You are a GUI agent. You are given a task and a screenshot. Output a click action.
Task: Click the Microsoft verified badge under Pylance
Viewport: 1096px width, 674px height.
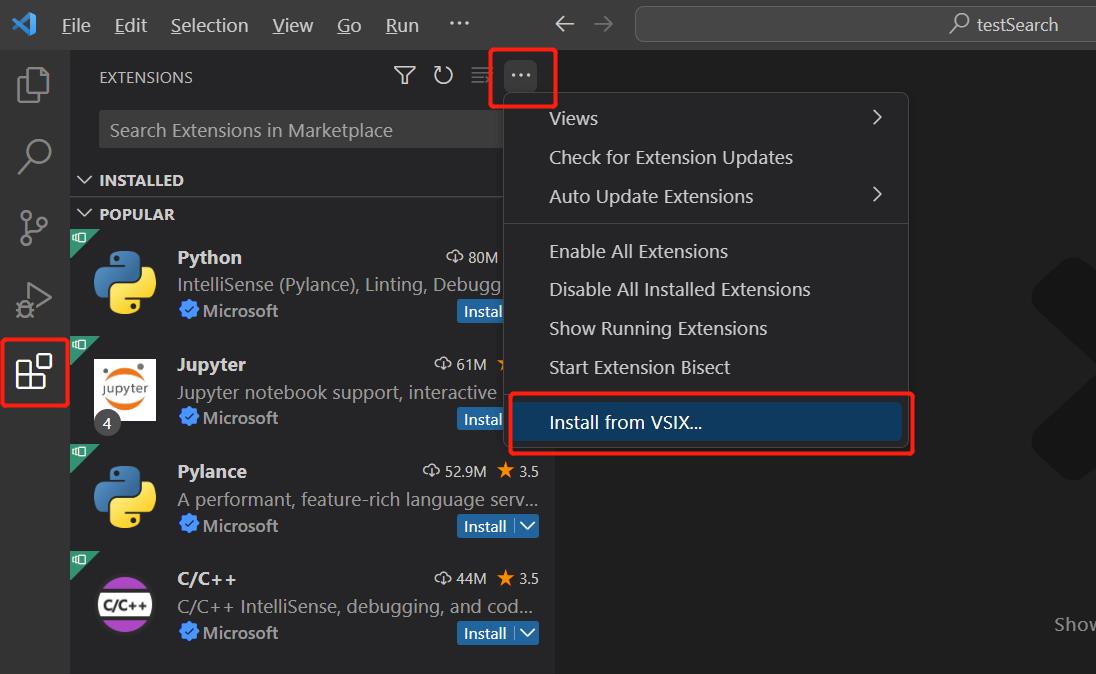[189, 524]
